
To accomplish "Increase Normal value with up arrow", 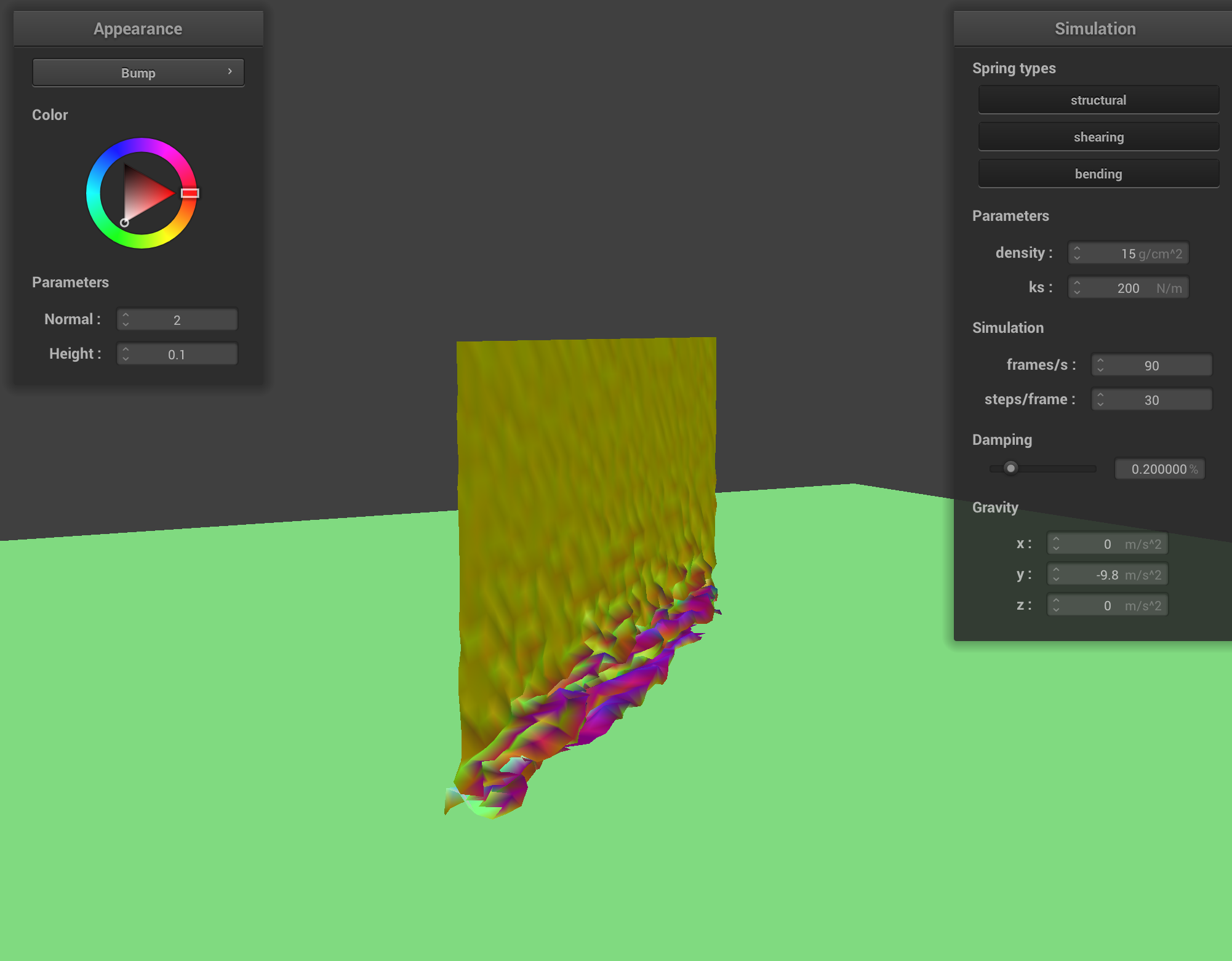I will pos(126,315).
